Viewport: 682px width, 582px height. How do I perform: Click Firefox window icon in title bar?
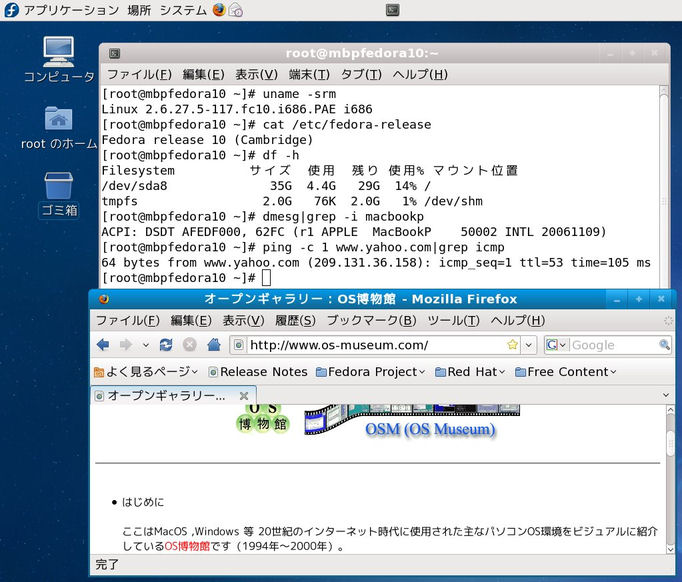104,299
